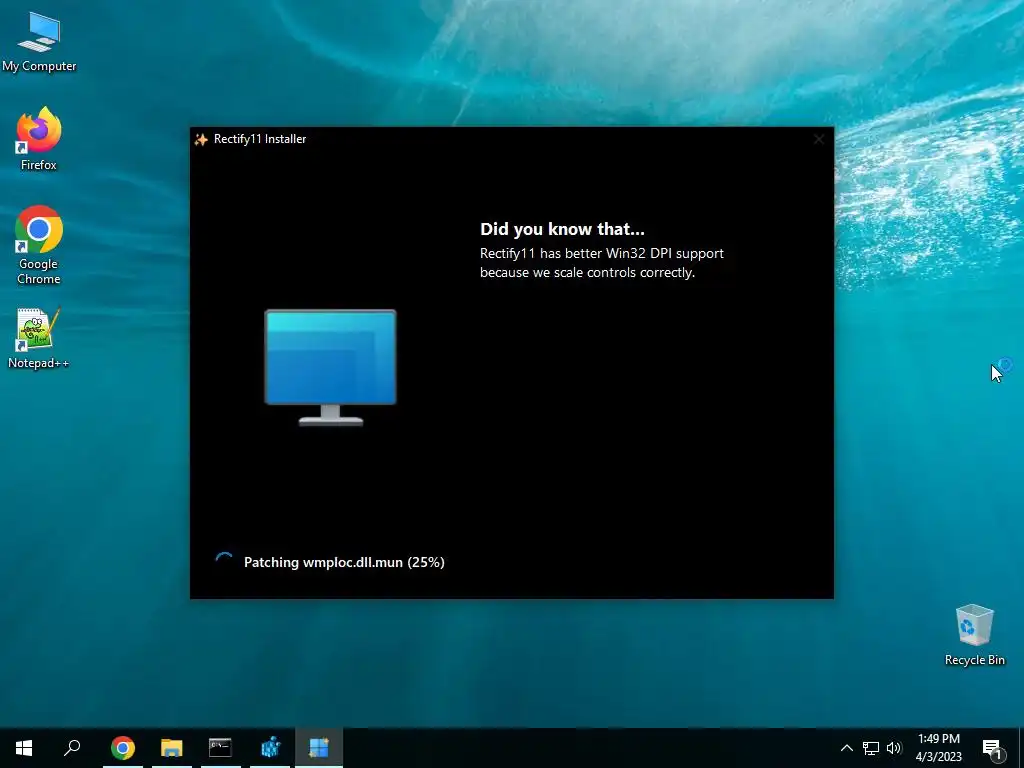Image resolution: width=1024 pixels, height=768 pixels.
Task: Open the clock showing 1:49 PM
Action: (938, 748)
